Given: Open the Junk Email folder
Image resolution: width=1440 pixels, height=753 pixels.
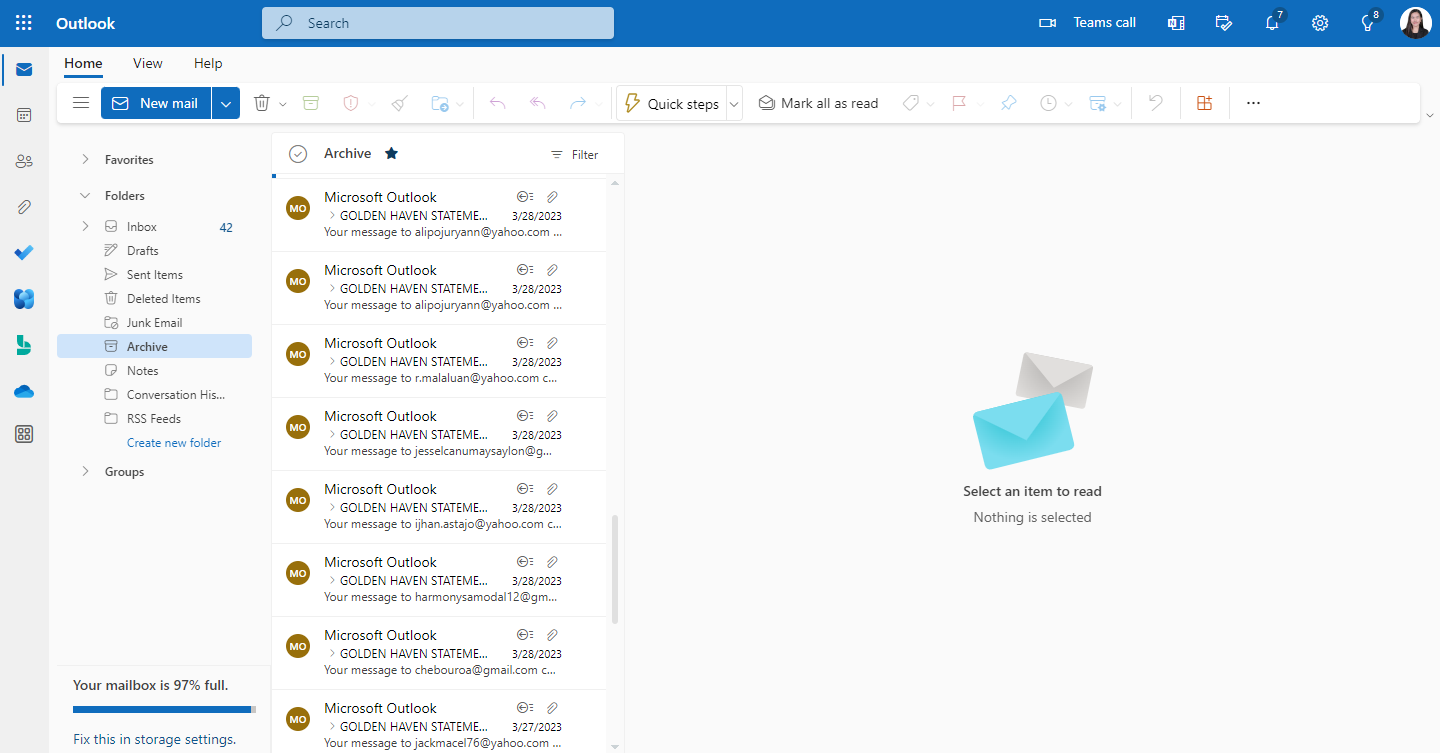Looking at the screenshot, I should (154, 322).
